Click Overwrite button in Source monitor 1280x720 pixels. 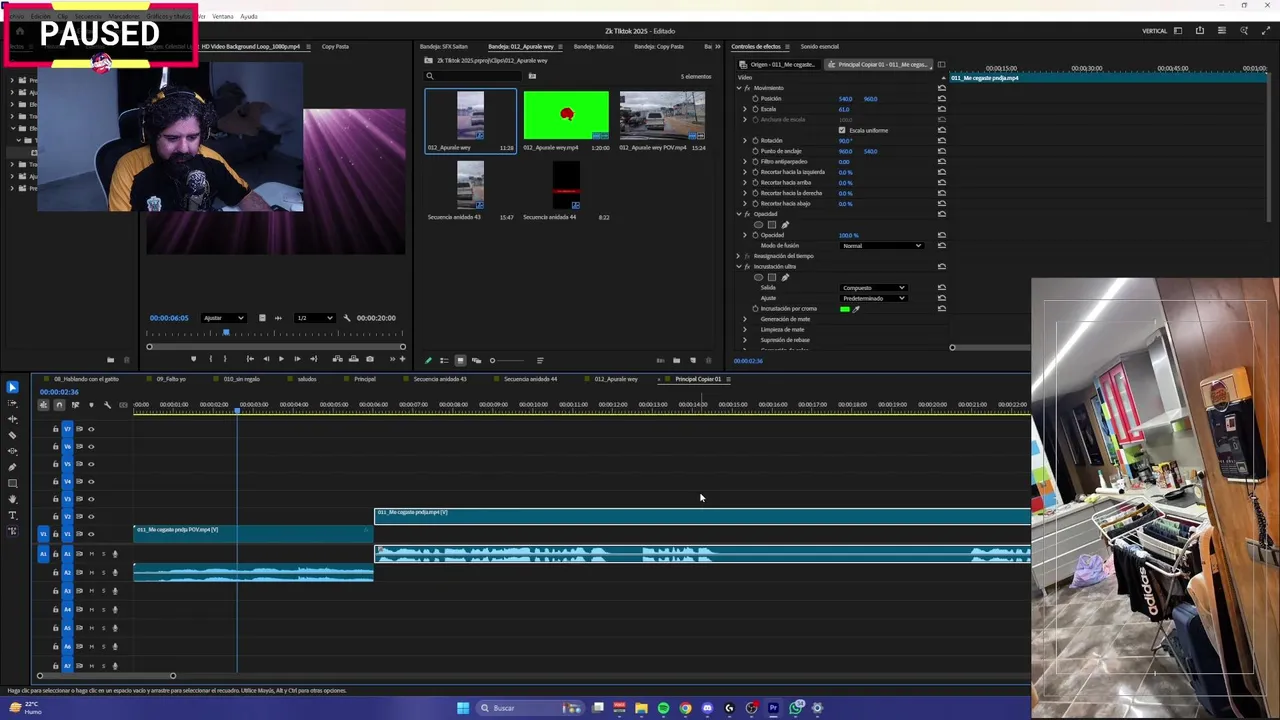click(353, 359)
